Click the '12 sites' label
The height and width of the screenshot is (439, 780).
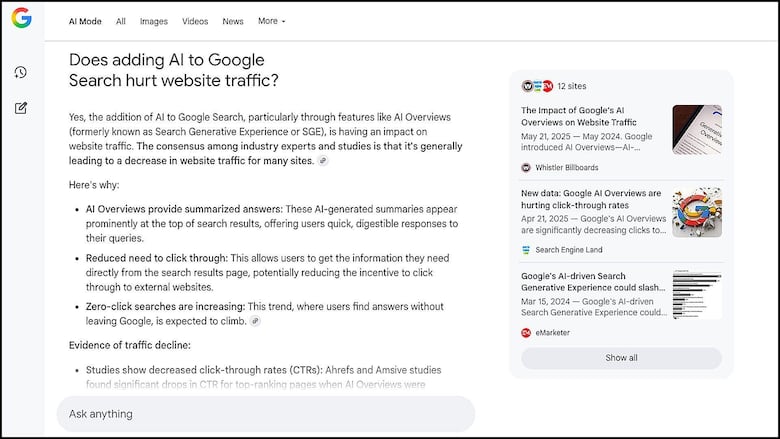coord(572,86)
